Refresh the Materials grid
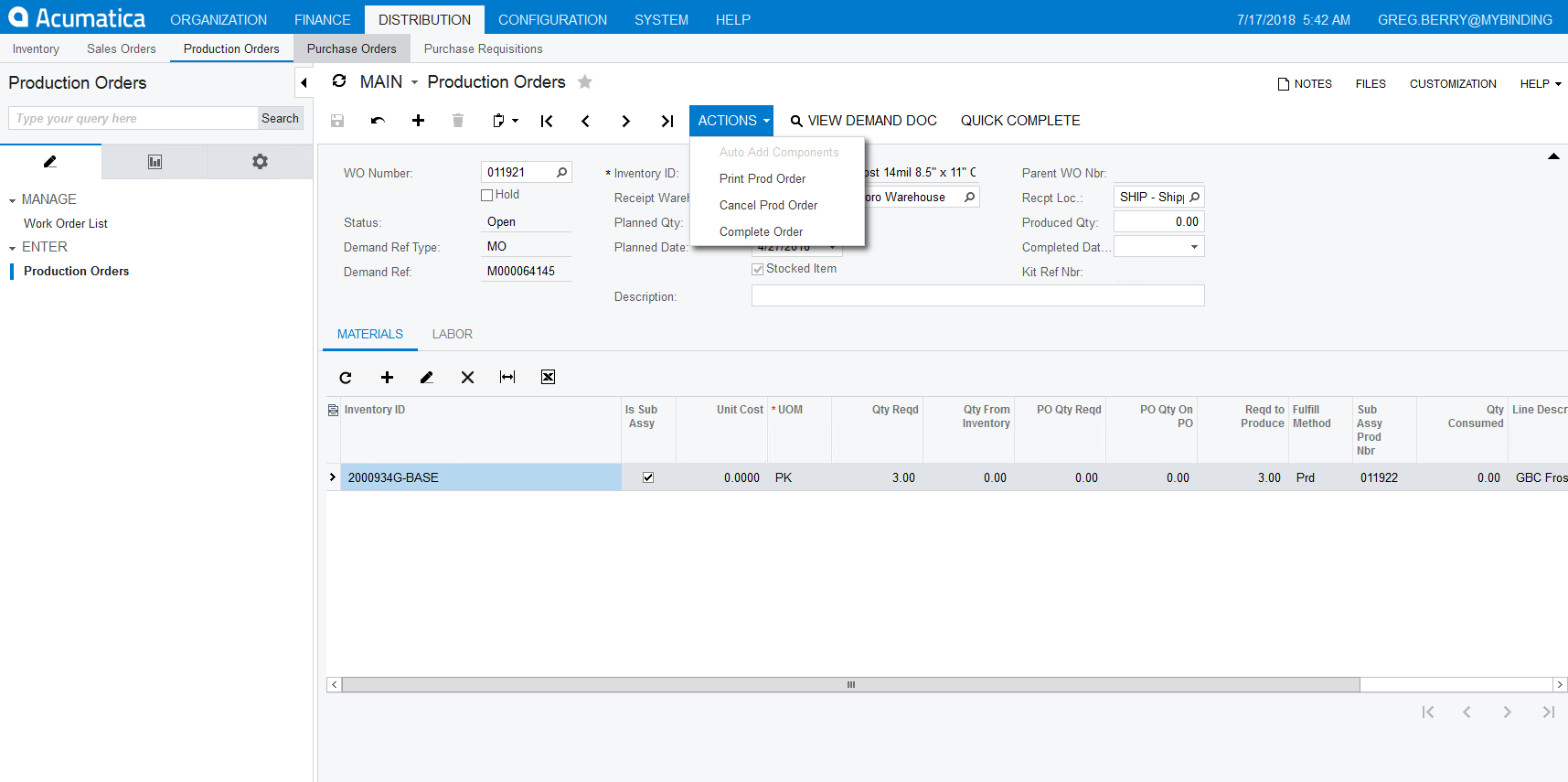The image size is (1568, 782). click(x=346, y=378)
